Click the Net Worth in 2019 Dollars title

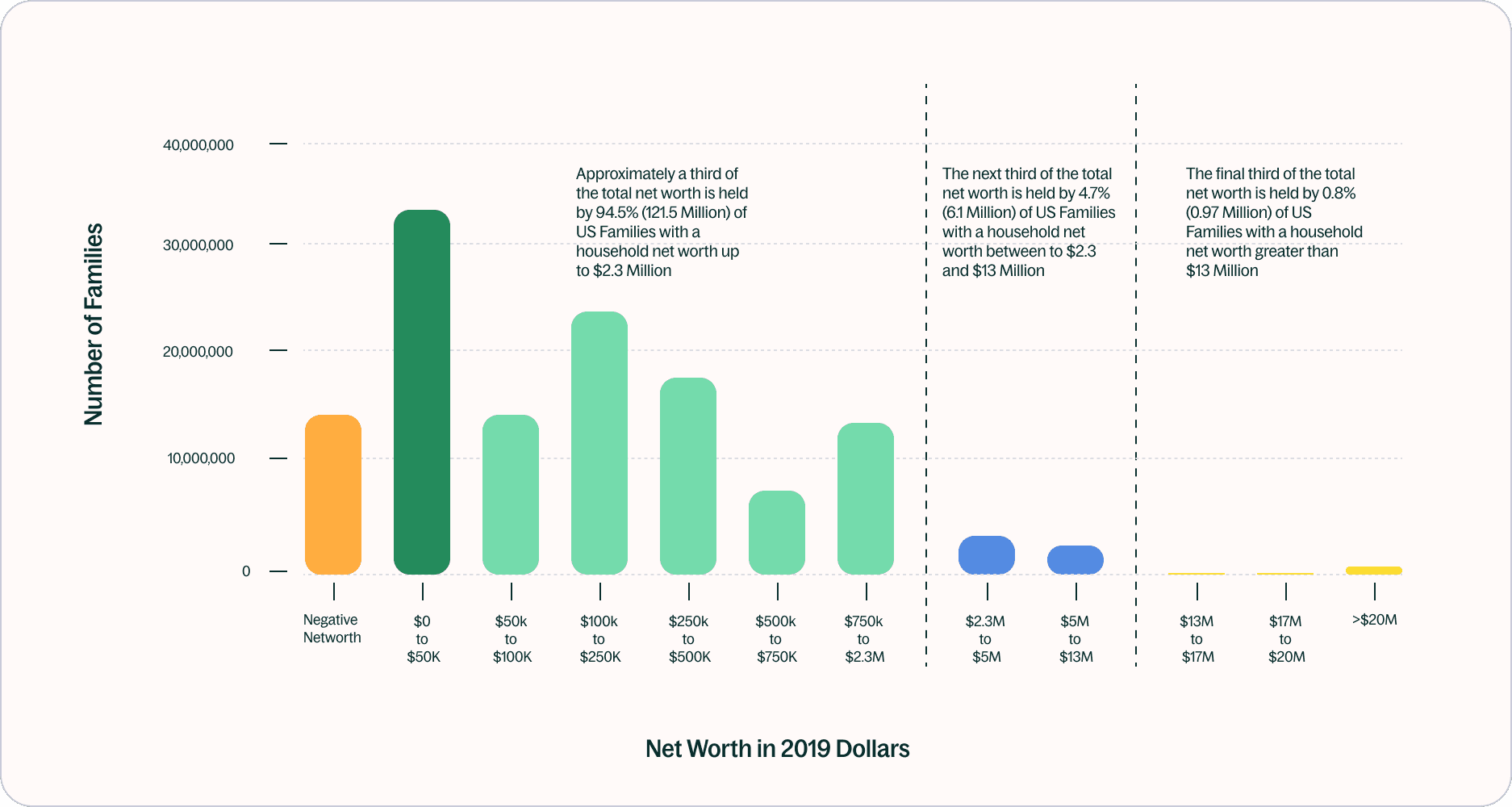(x=777, y=748)
